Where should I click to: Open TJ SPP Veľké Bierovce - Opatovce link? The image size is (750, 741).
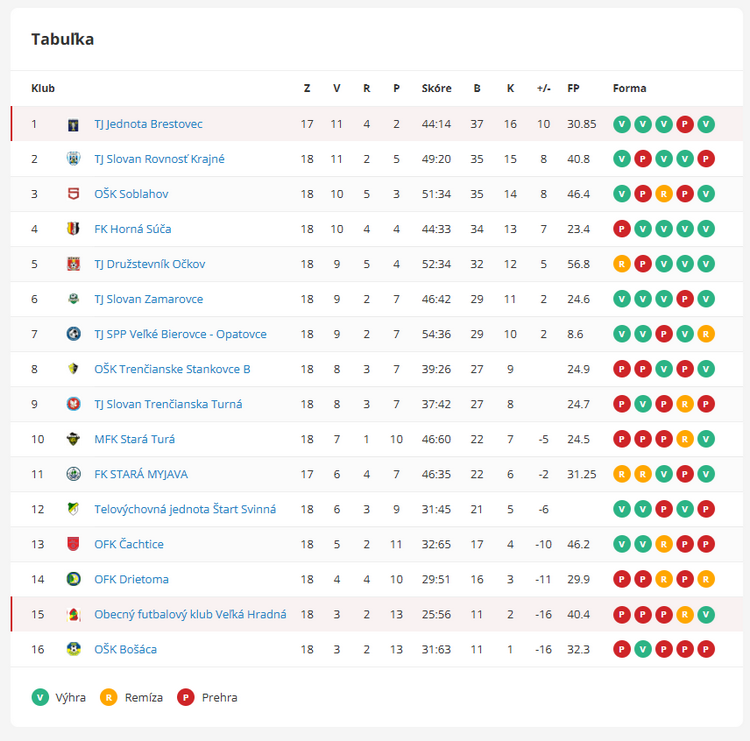[x=180, y=334]
